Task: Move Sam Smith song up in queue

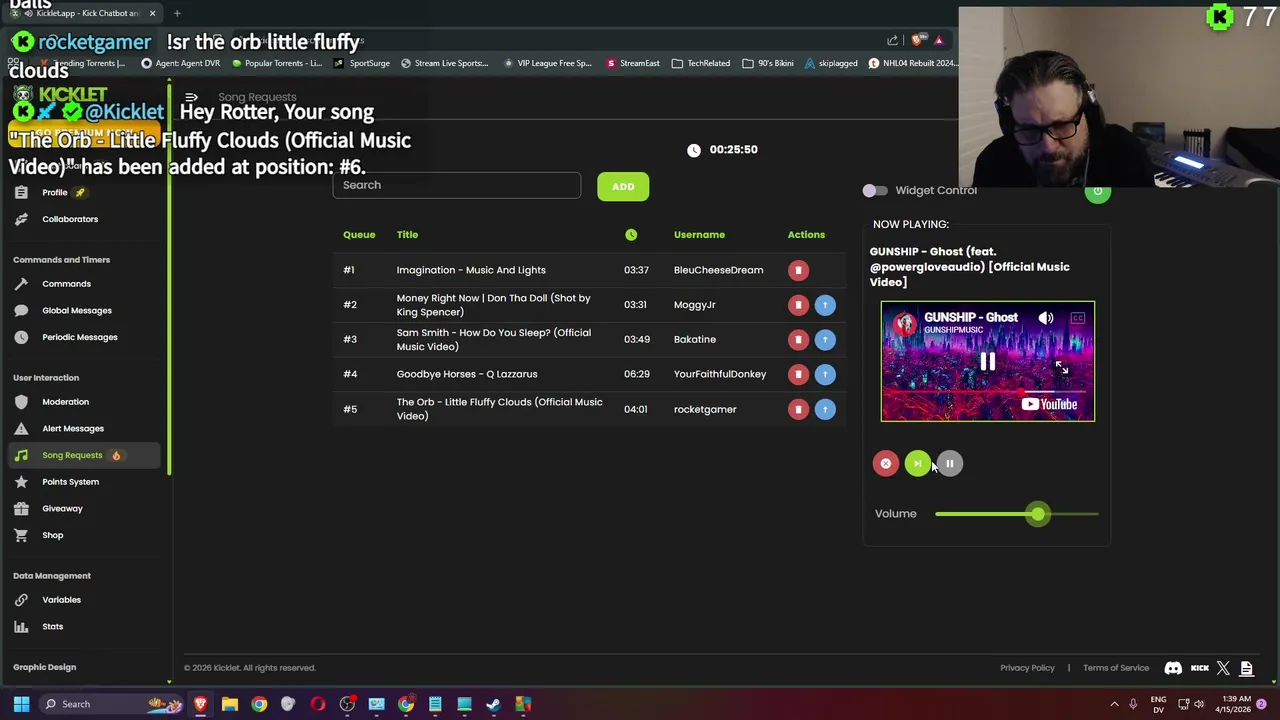Action: (825, 339)
